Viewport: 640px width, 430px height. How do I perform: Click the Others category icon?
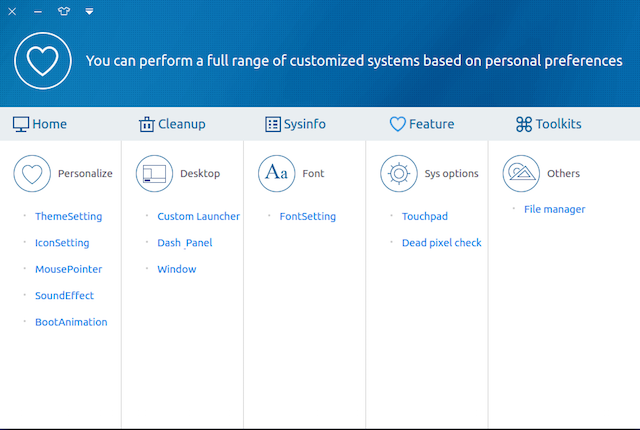pyautogui.click(x=521, y=173)
